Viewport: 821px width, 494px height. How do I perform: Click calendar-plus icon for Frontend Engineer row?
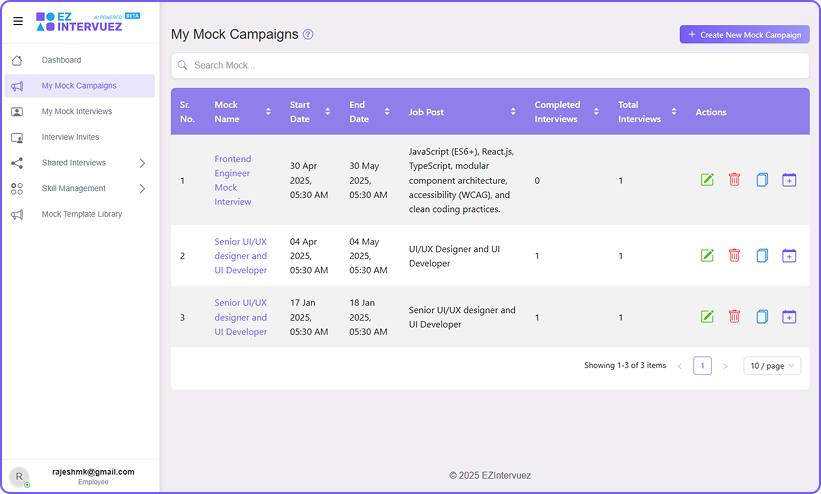(x=789, y=180)
